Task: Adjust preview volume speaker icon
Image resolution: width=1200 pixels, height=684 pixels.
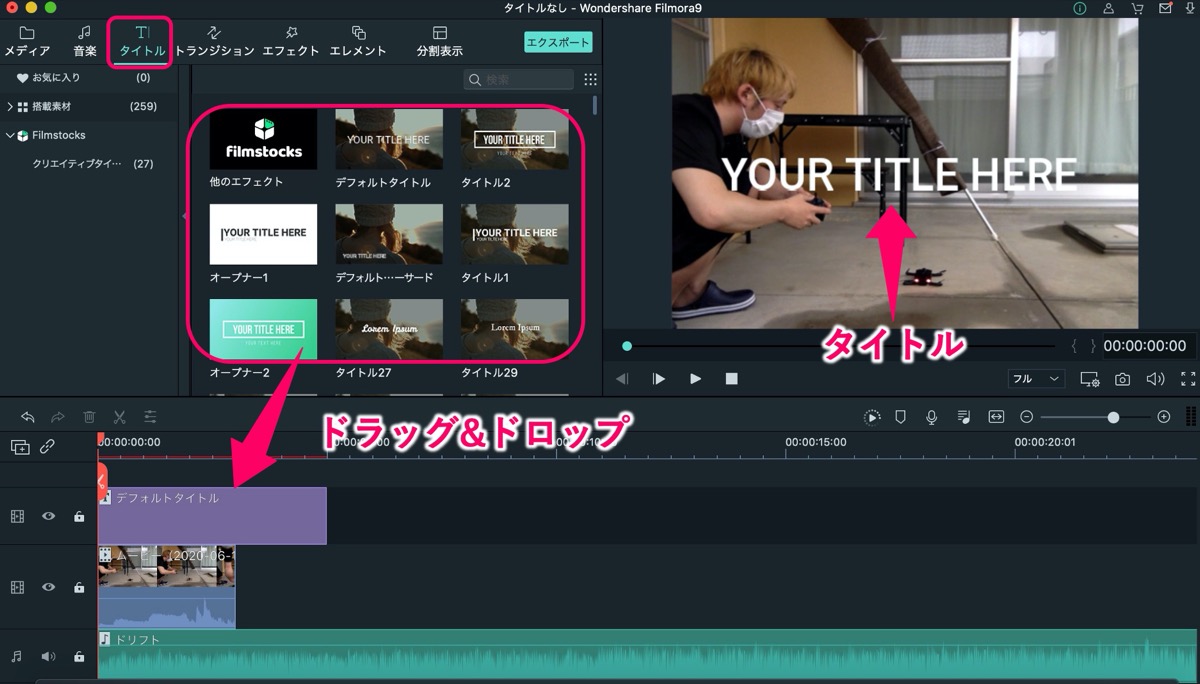Action: pos(1156,379)
